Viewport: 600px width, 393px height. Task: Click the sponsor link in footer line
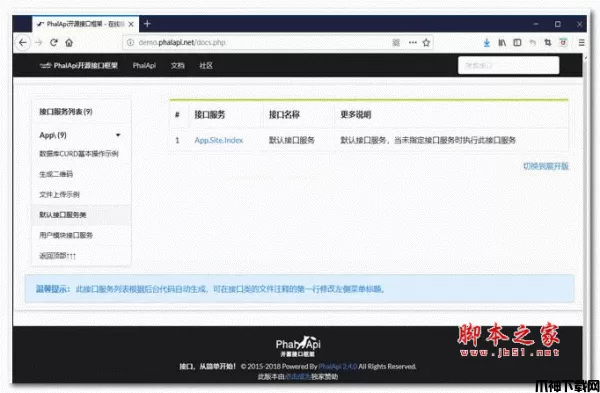pyautogui.click(x=298, y=377)
